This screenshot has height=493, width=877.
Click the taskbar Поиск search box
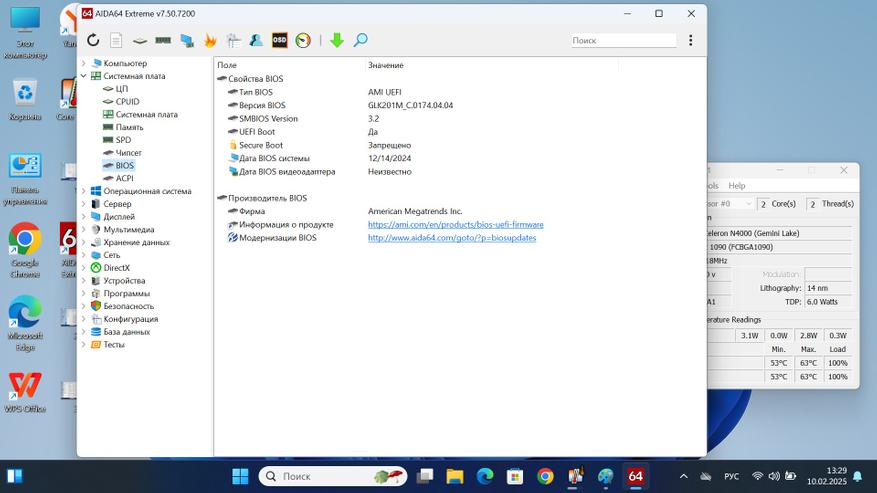(x=333, y=476)
